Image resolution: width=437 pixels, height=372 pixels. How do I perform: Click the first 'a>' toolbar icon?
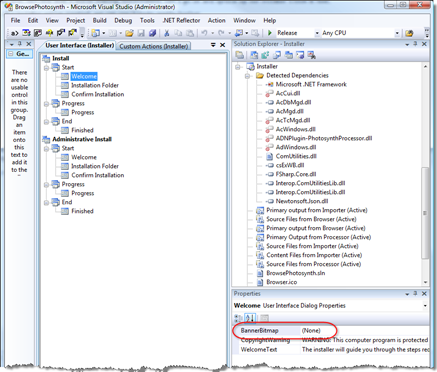pyautogui.click(x=15, y=33)
